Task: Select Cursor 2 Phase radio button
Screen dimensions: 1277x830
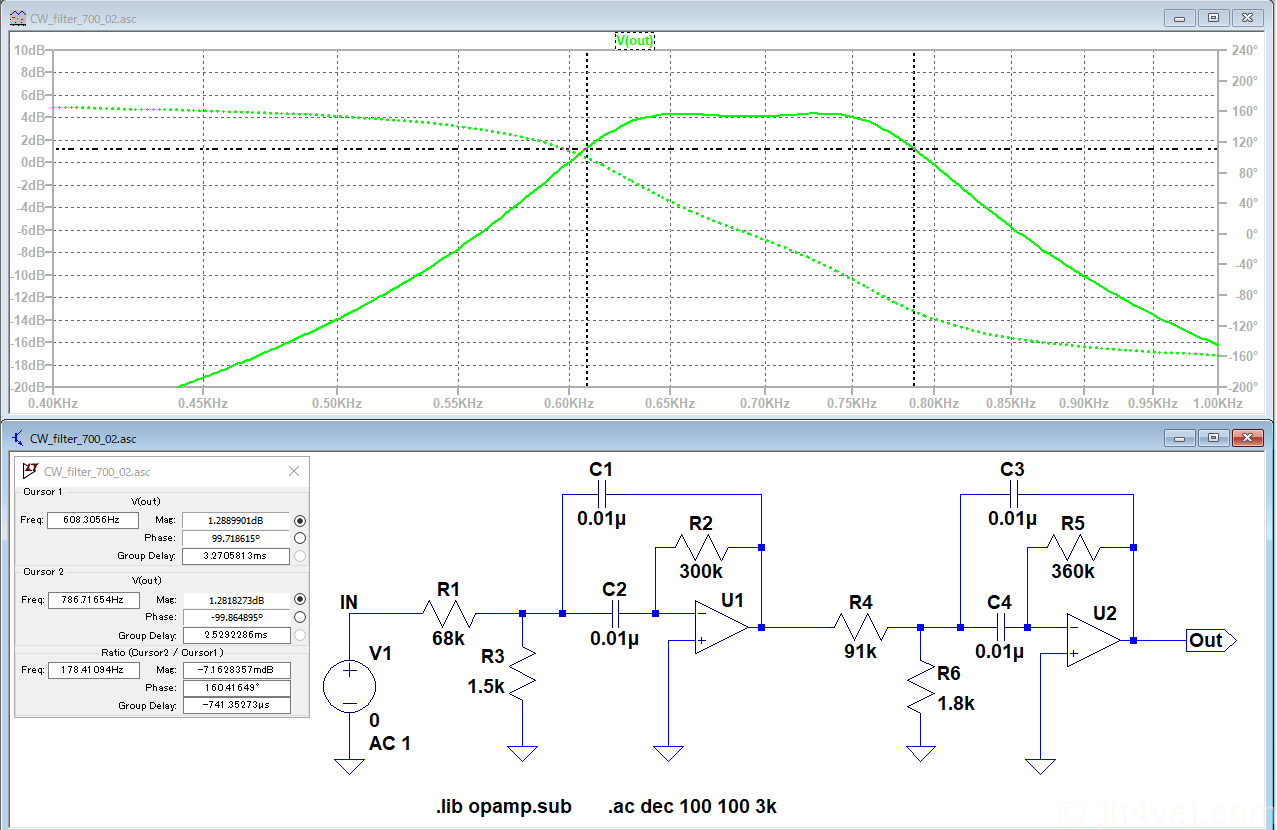Action: point(300,617)
